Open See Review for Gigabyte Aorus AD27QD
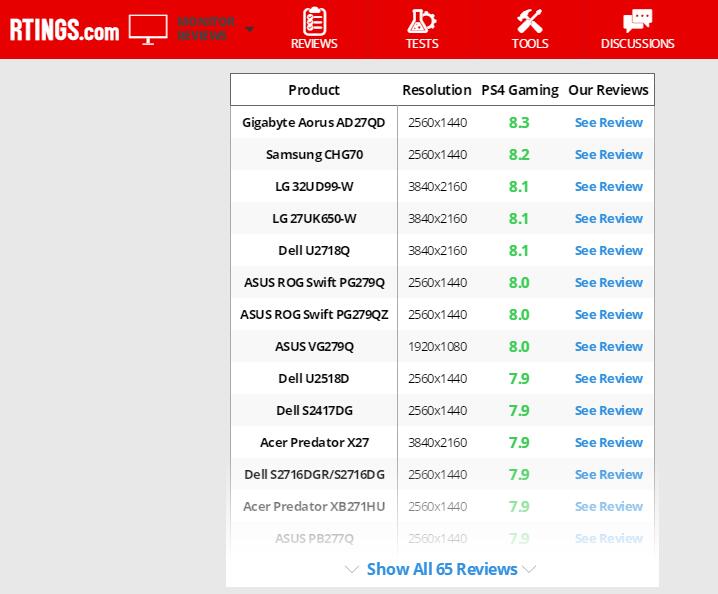 (x=609, y=122)
